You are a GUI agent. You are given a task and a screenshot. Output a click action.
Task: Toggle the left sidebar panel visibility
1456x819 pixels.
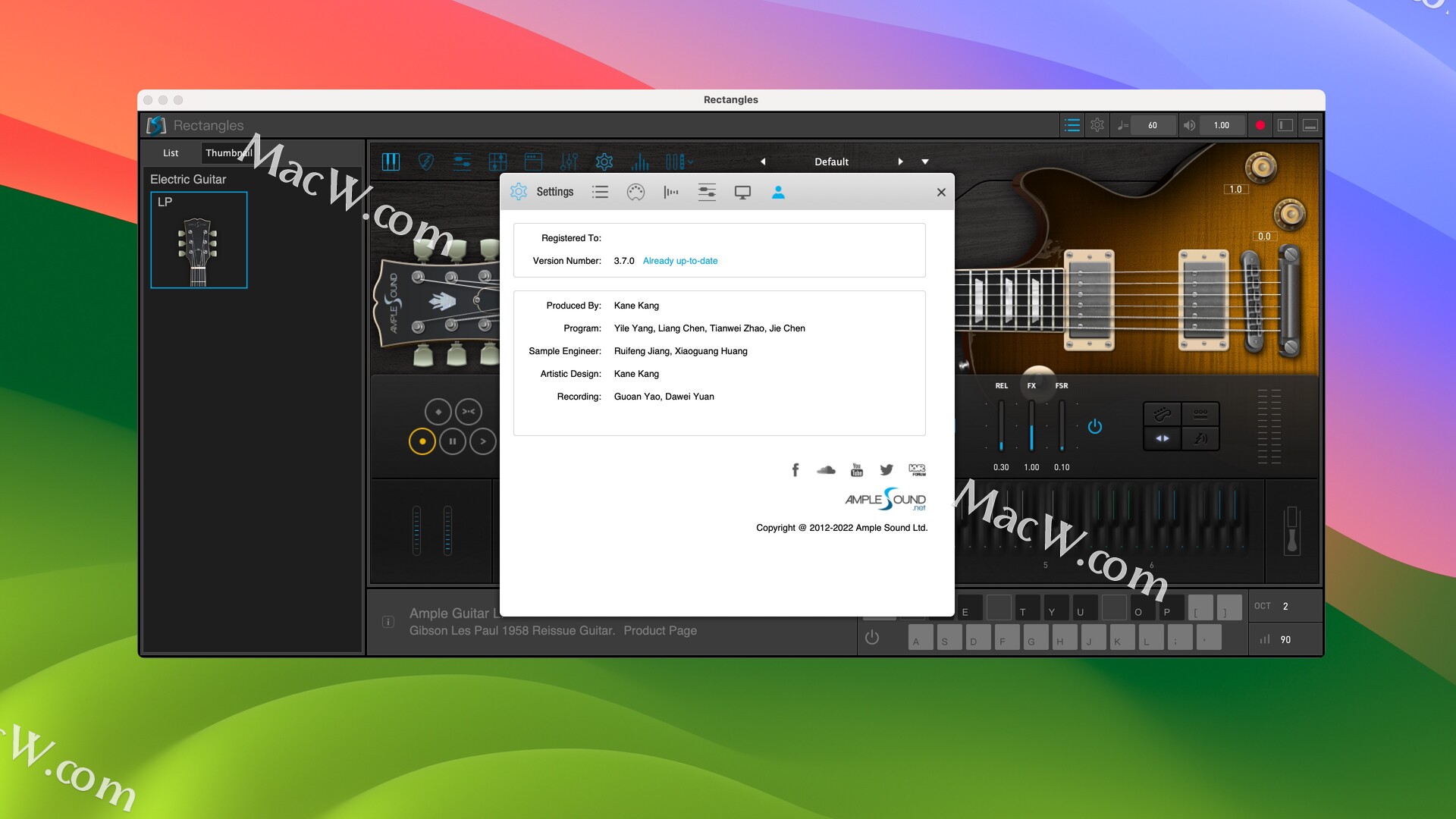click(x=1285, y=125)
